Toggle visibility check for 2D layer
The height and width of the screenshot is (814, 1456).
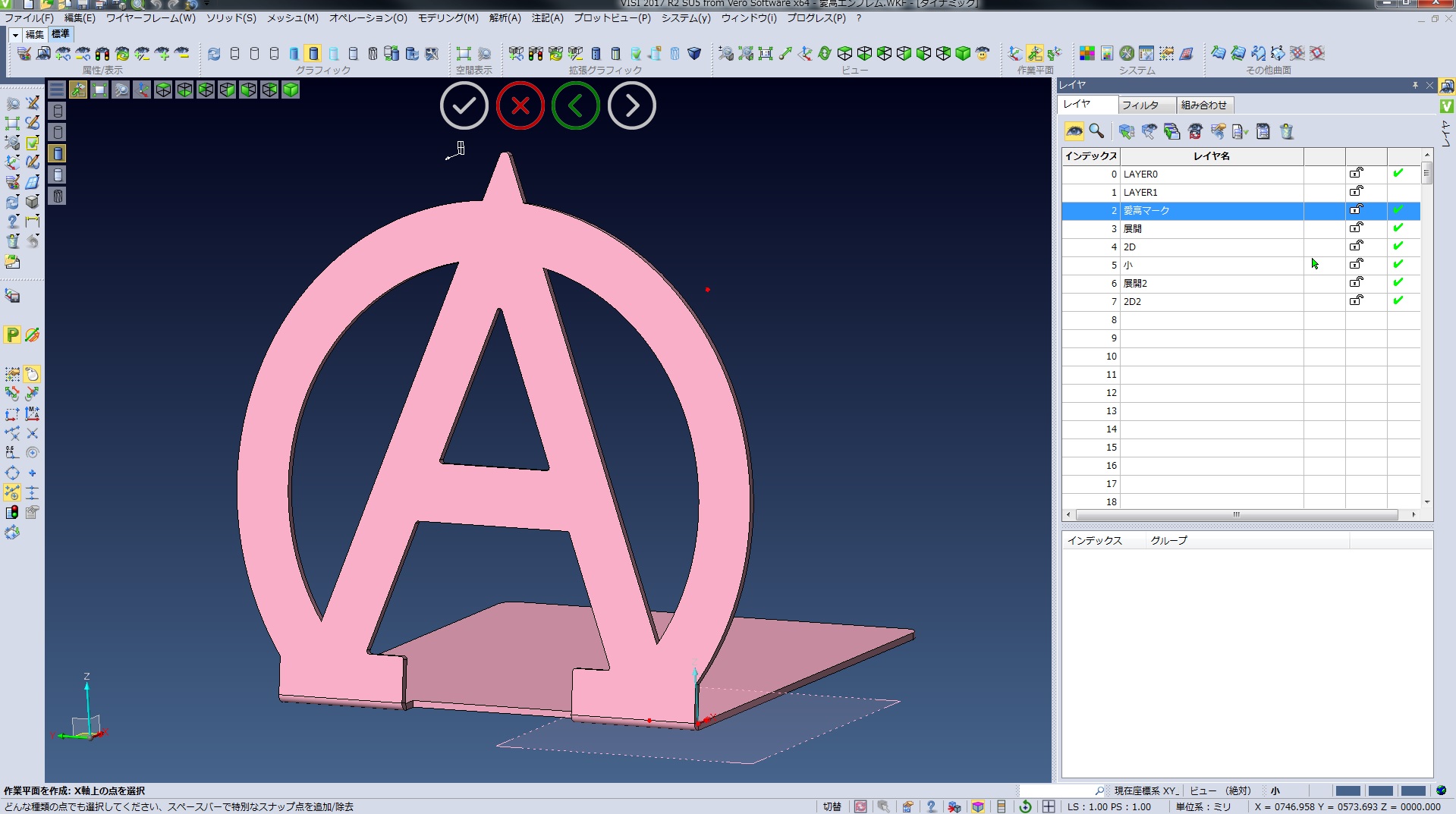(x=1398, y=247)
